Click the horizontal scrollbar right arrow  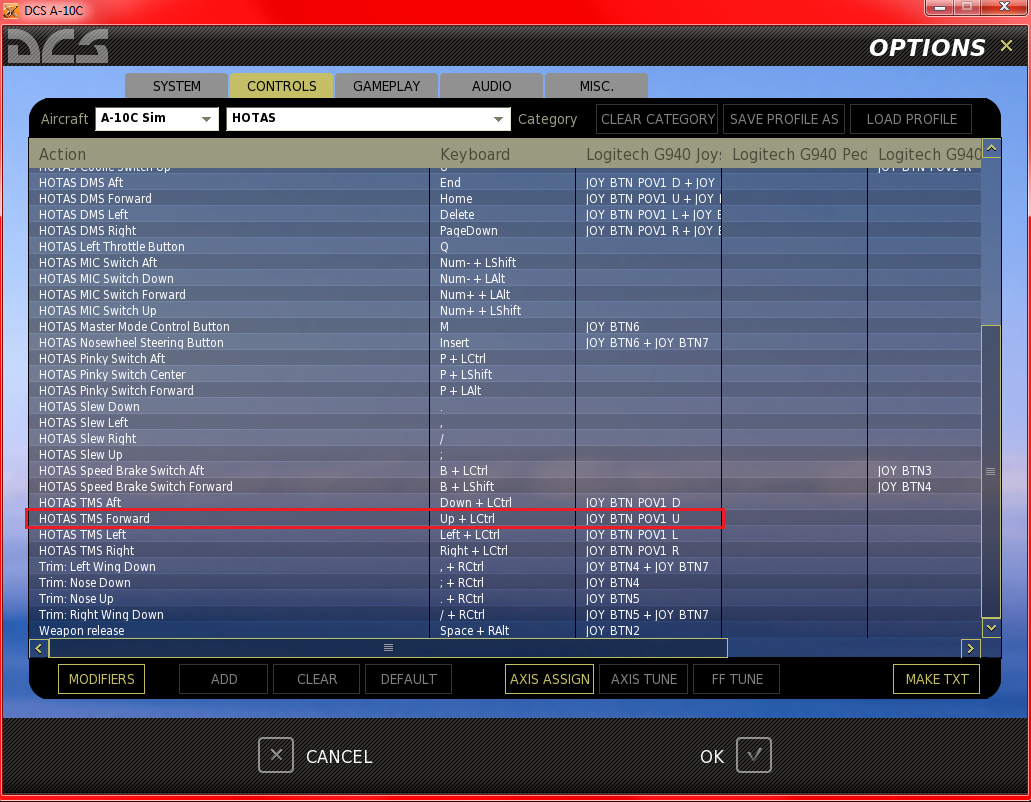click(x=971, y=649)
